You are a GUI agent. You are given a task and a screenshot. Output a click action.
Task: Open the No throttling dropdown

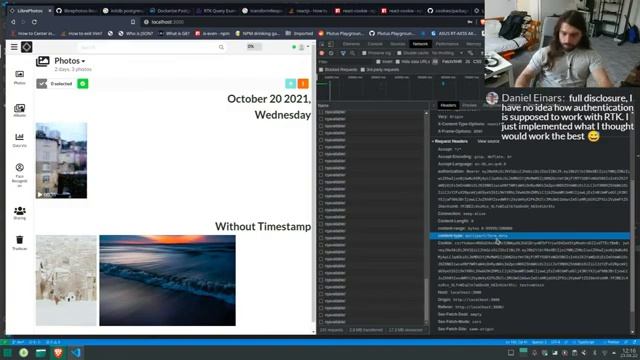447,53
